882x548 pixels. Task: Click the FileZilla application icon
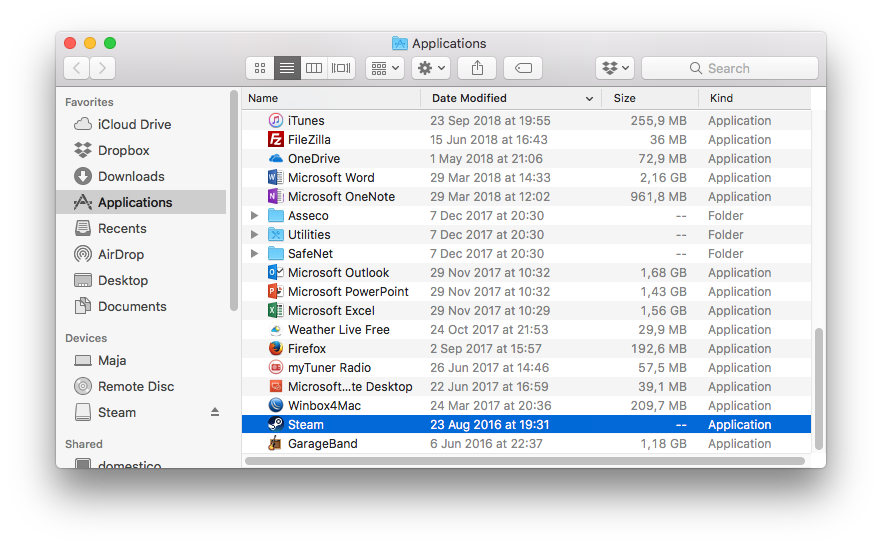coord(276,140)
